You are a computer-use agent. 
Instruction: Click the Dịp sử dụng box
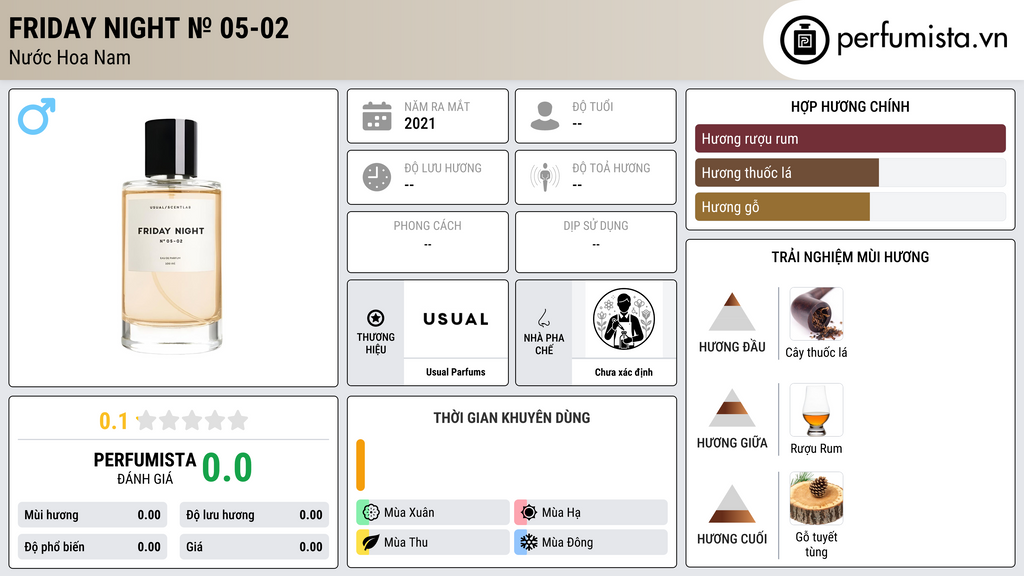pyautogui.click(x=596, y=242)
